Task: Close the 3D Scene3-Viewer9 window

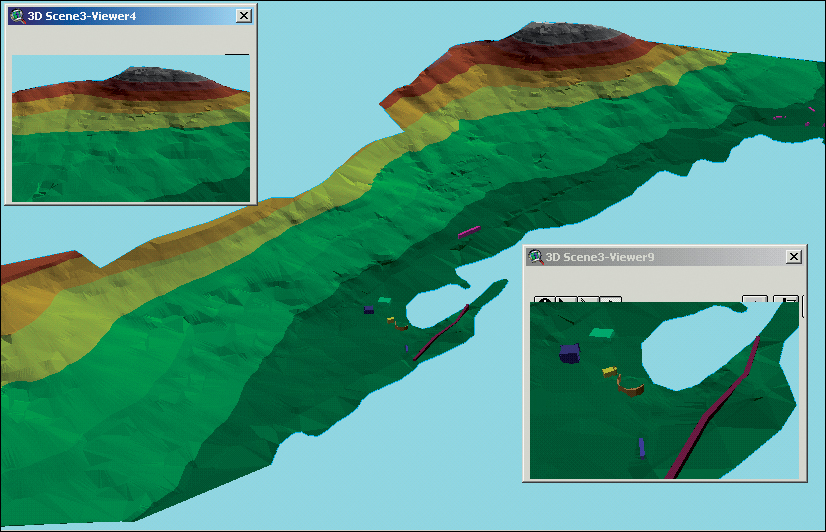Action: click(x=793, y=257)
